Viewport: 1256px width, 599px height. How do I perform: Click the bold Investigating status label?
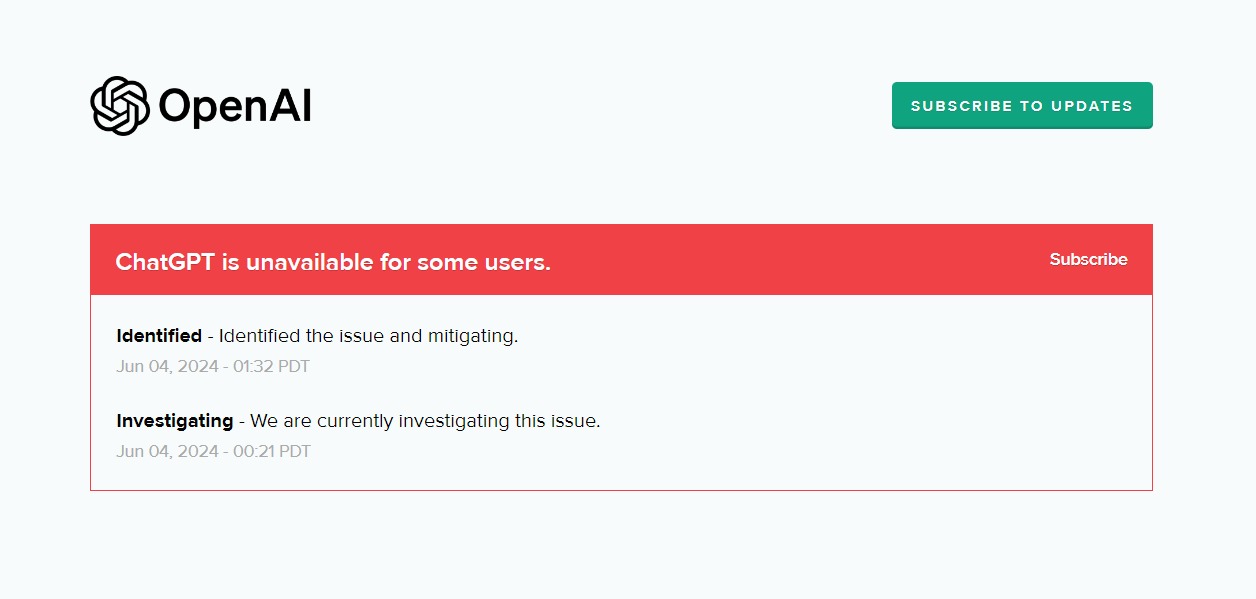(x=174, y=421)
